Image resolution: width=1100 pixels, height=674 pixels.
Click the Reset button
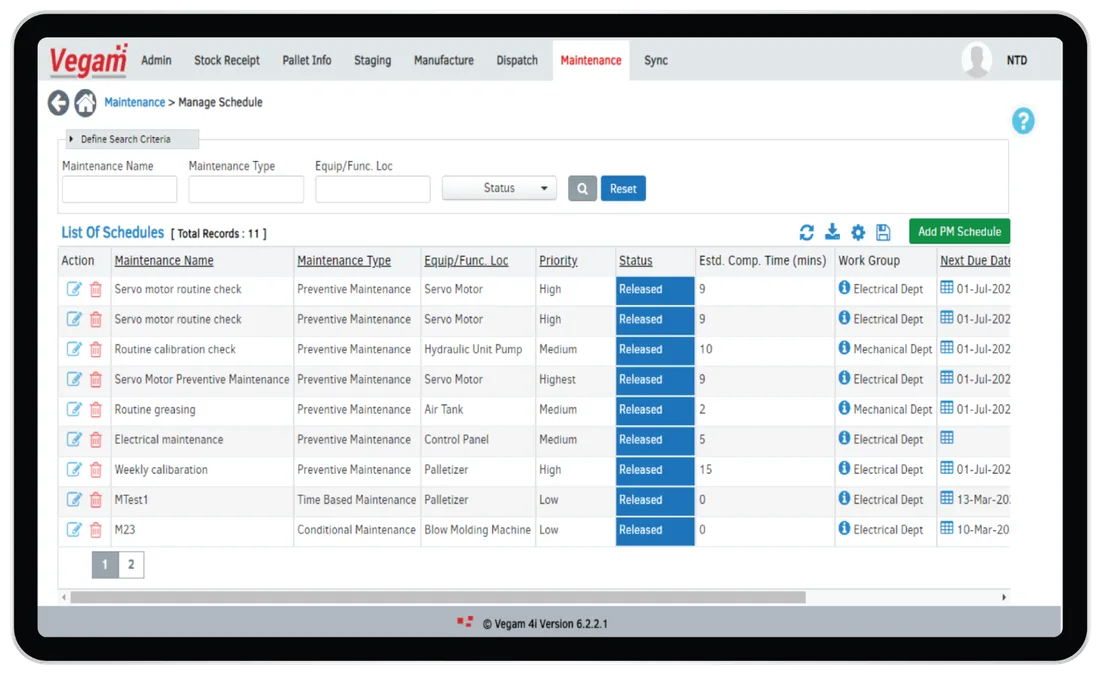tap(623, 189)
